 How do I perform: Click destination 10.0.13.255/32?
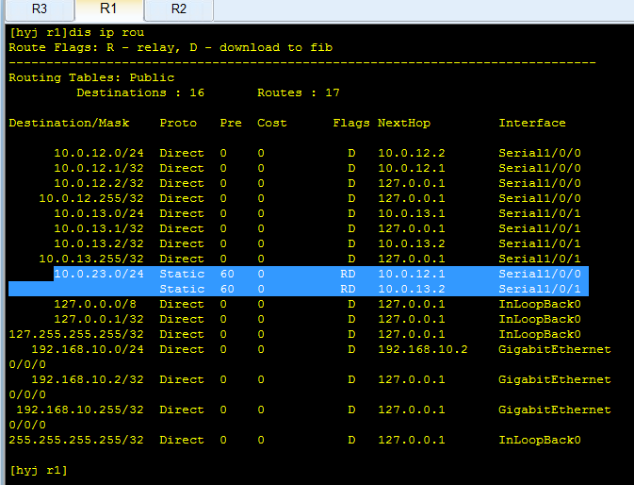(91, 259)
